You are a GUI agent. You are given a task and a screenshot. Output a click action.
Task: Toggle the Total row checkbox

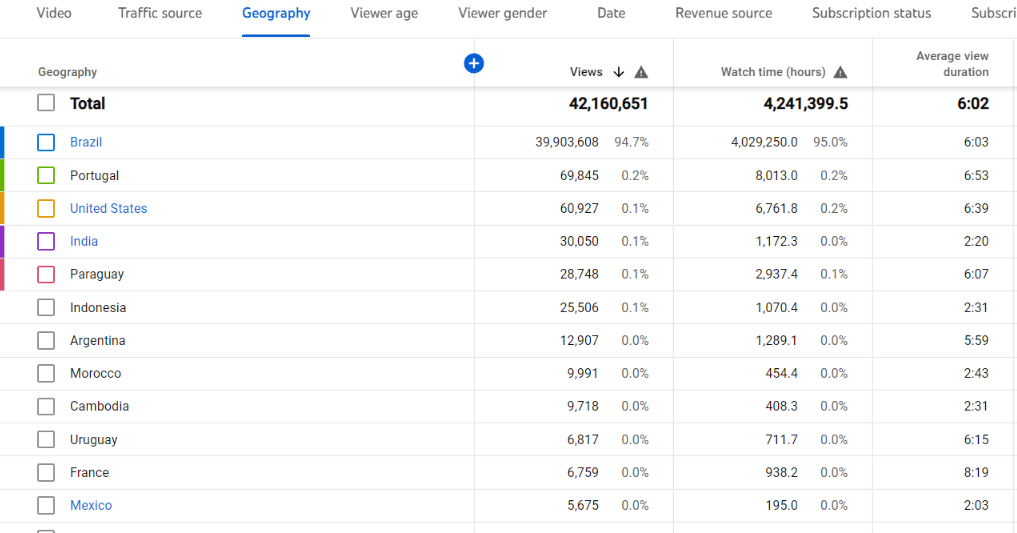(46, 103)
